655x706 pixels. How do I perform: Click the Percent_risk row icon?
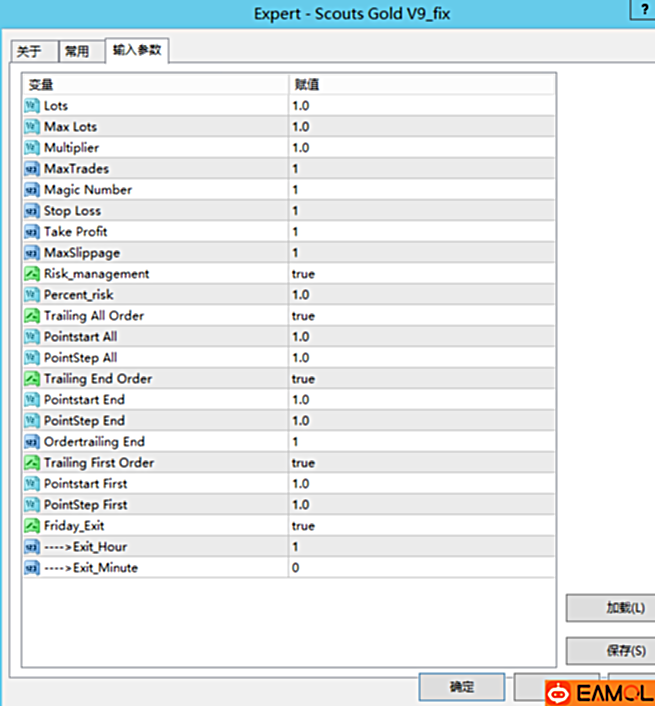point(32,295)
